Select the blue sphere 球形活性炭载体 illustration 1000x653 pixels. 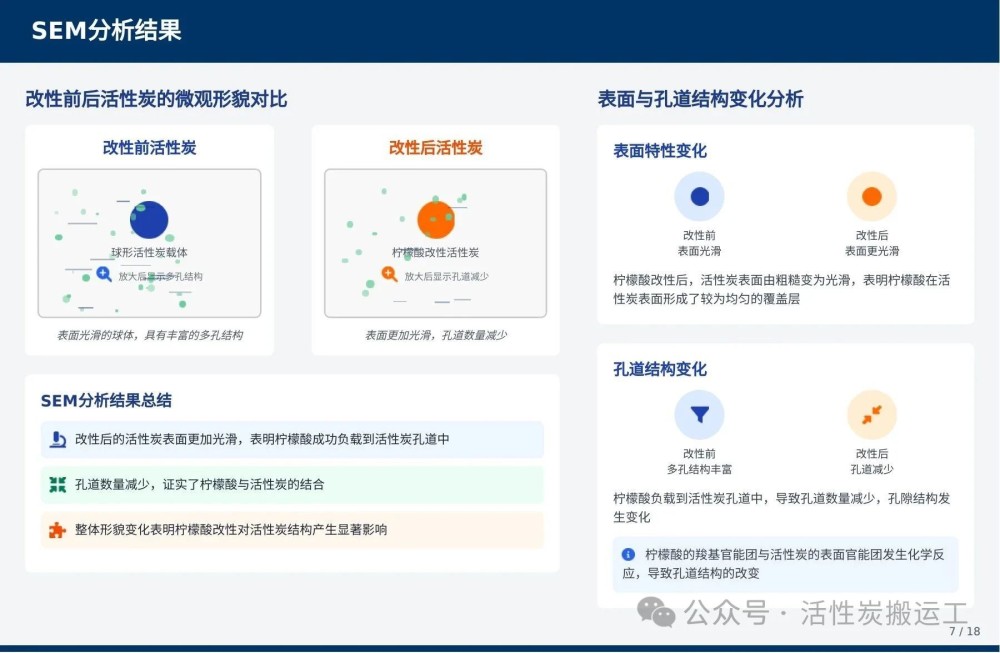tap(149, 220)
